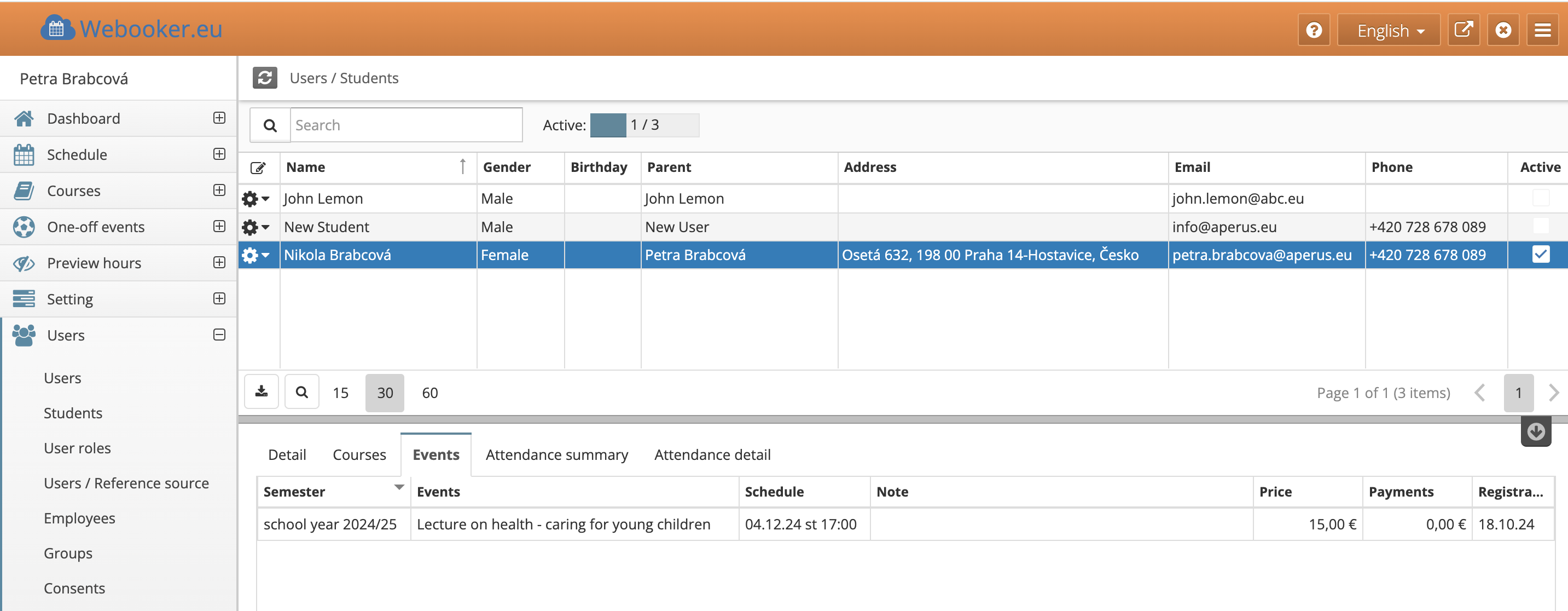This screenshot has width=1568, height=611.
Task: Open the help question mark icon
Action: tap(1314, 30)
